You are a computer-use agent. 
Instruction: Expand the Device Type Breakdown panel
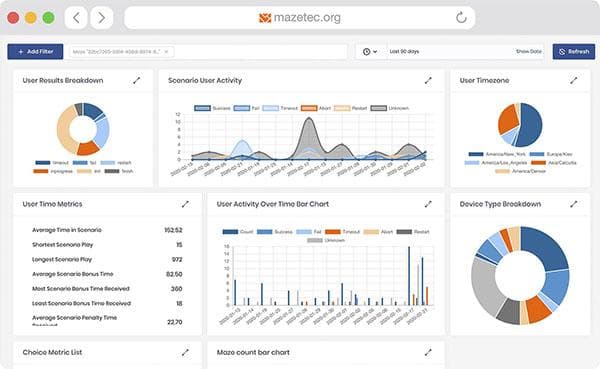tap(573, 204)
